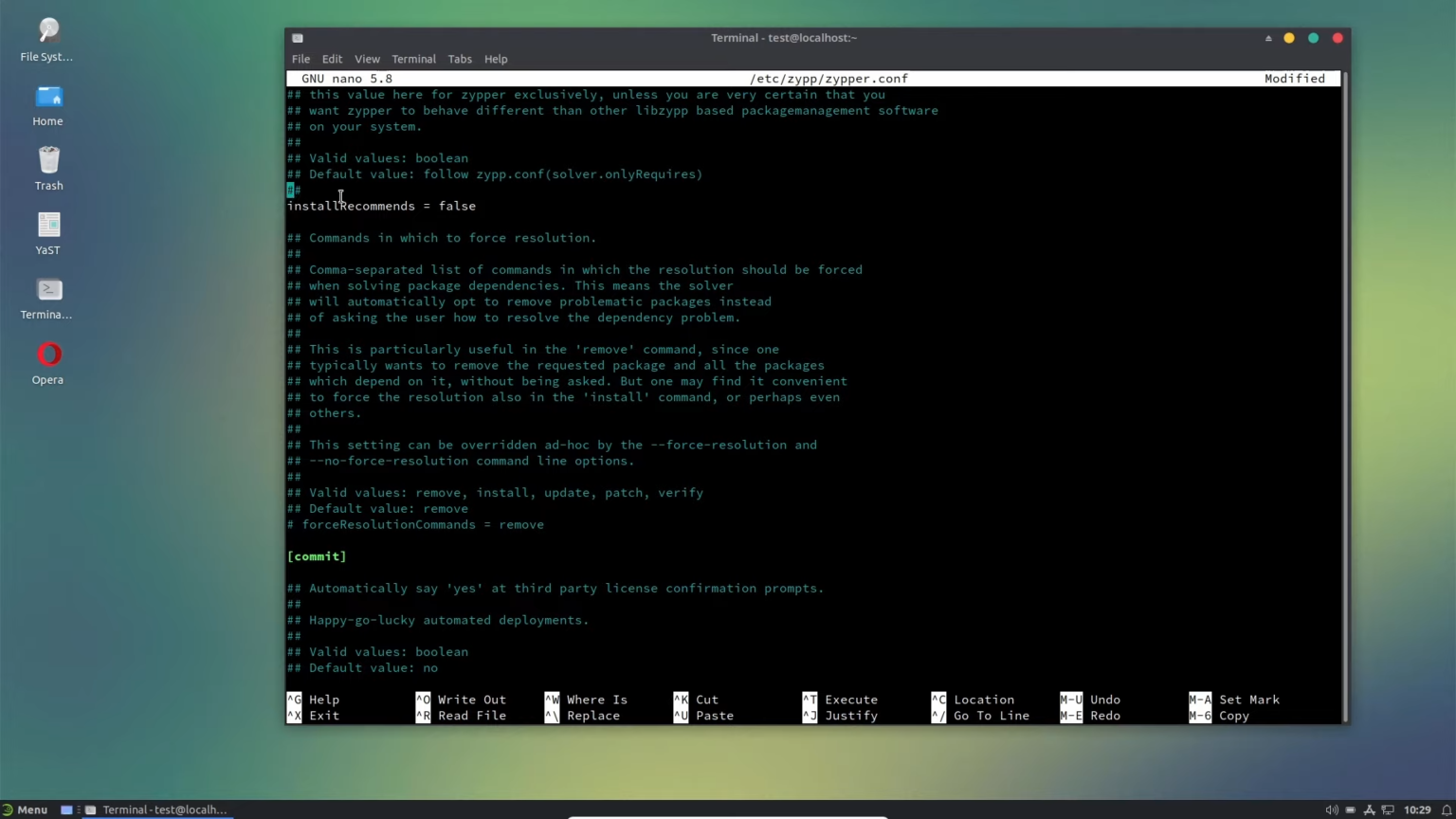Viewport: 1456px width, 819px height.
Task: Open the File menu in terminal
Action: 300,59
